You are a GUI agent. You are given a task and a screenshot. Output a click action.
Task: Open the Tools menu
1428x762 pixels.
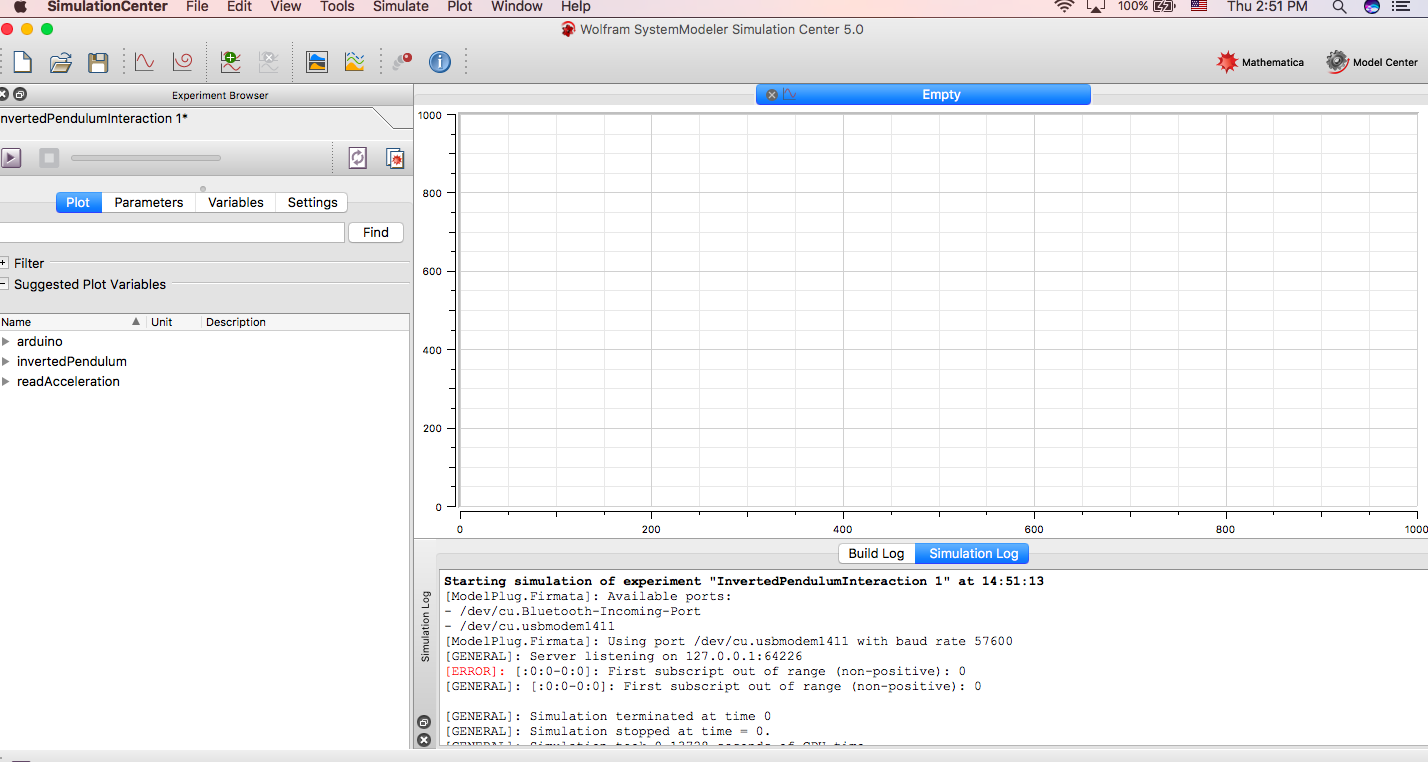pyautogui.click(x=337, y=7)
